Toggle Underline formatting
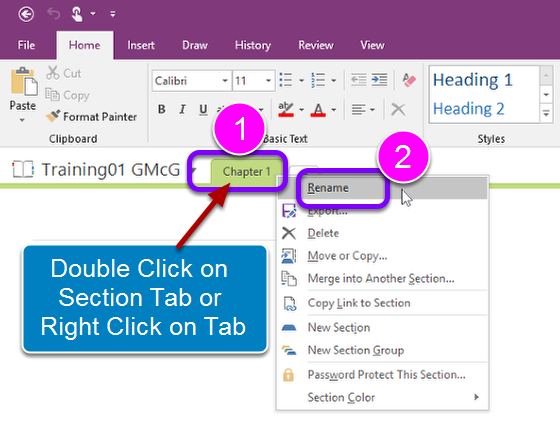The width and height of the screenshot is (560, 441). (203, 109)
